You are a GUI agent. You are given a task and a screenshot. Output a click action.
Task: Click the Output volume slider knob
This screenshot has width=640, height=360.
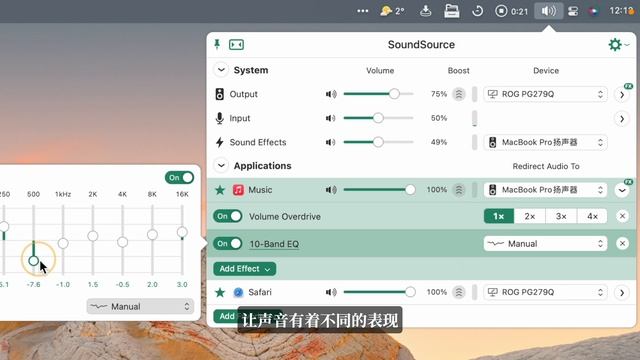[x=394, y=94]
